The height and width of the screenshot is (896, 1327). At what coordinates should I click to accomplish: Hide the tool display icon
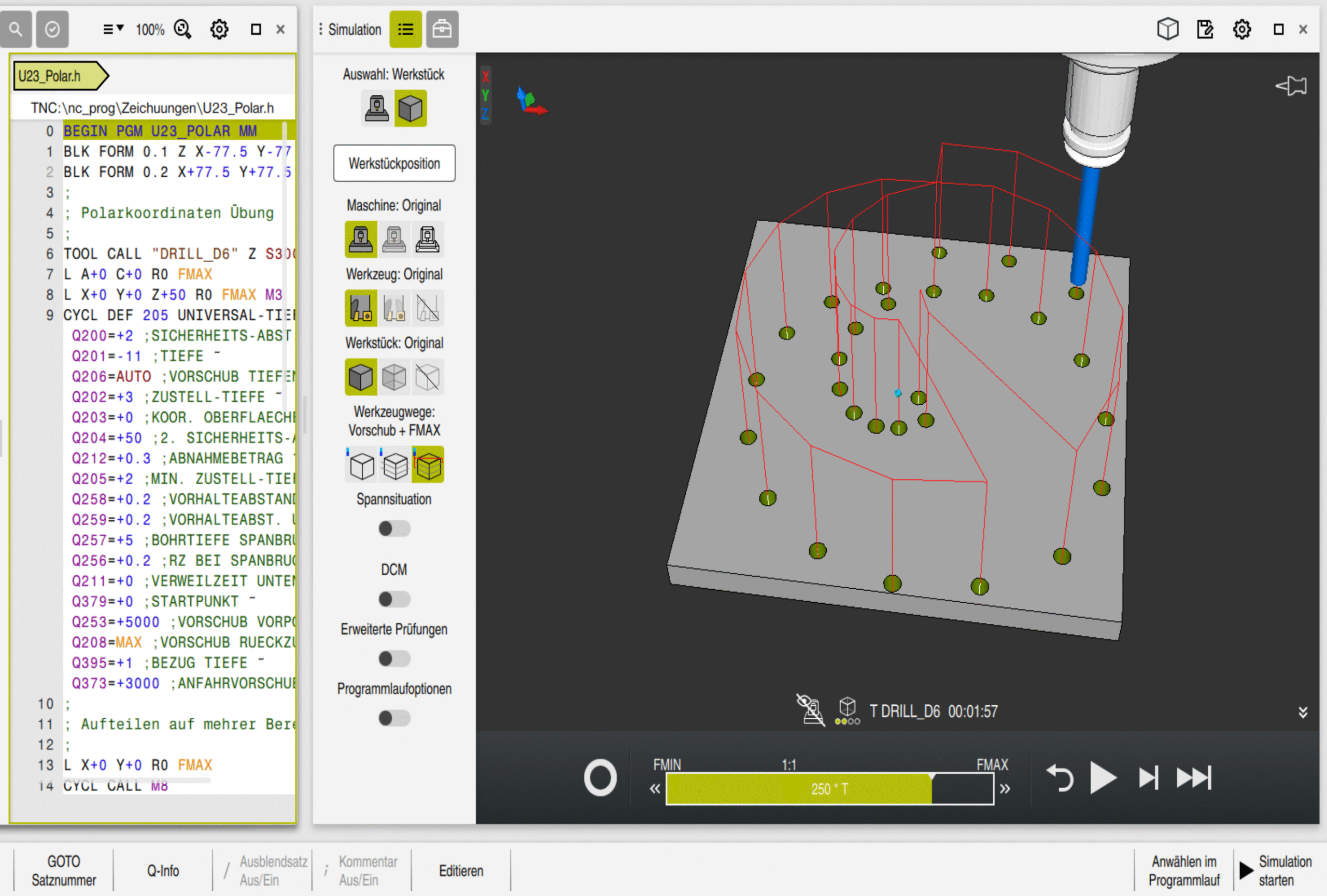pos(428,308)
